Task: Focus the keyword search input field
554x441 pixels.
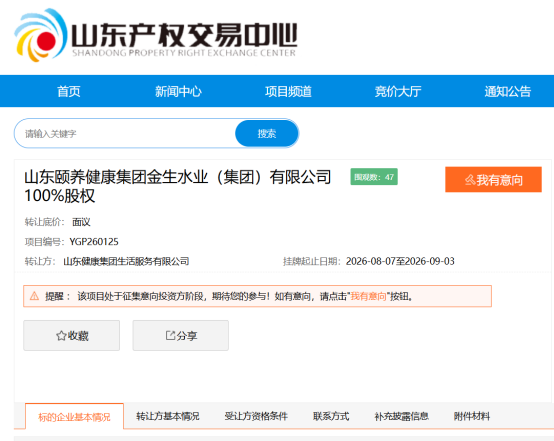Action: (x=125, y=134)
